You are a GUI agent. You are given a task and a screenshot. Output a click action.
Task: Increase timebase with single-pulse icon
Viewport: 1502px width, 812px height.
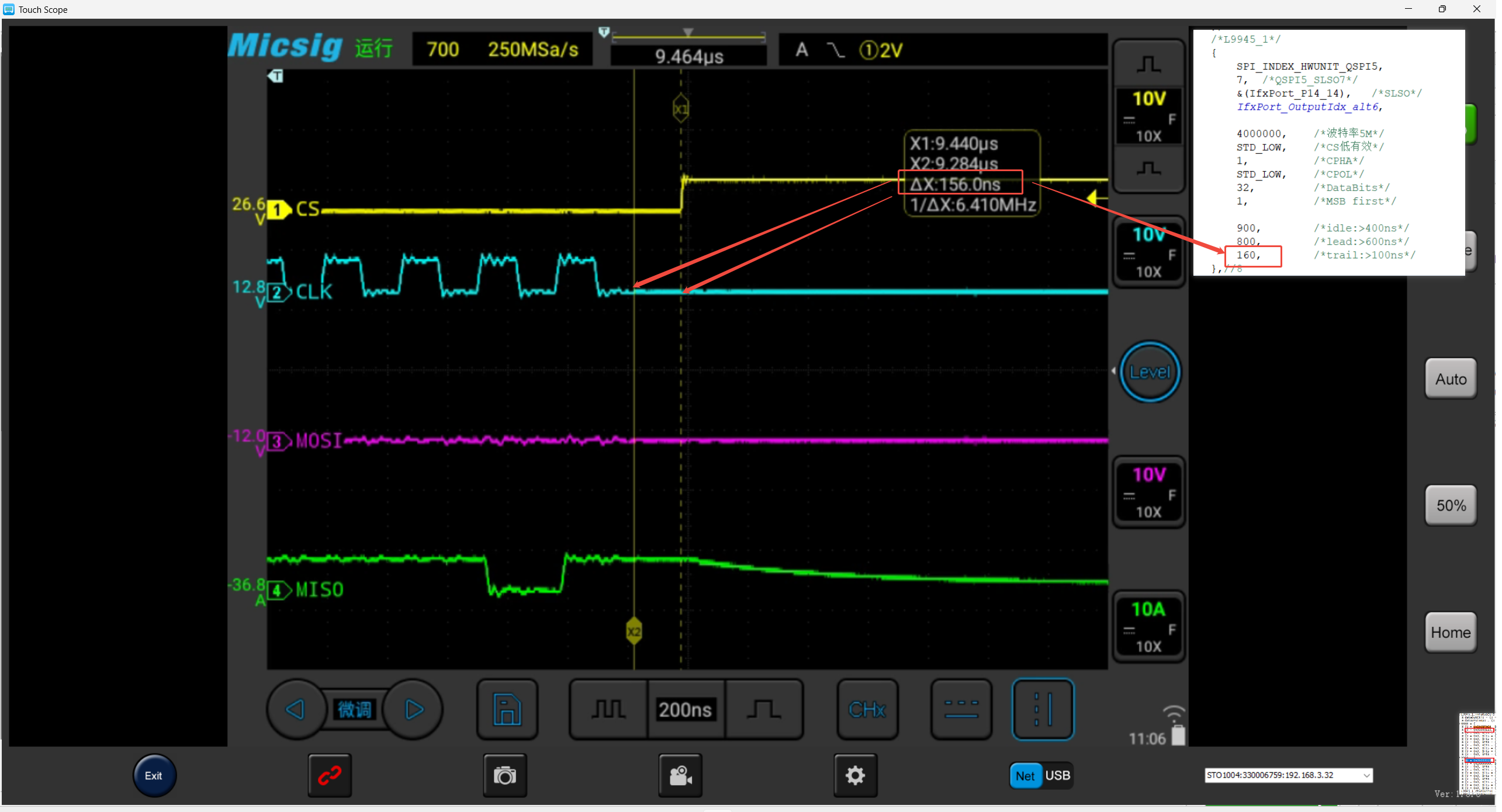tap(763, 710)
